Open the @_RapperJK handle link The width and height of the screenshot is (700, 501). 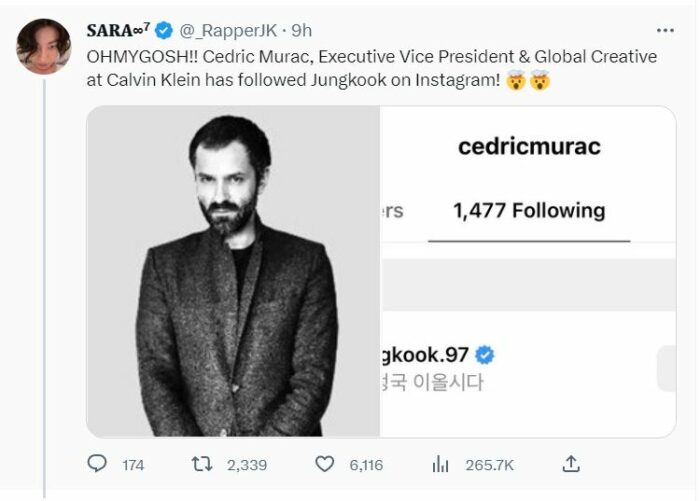[228, 30]
